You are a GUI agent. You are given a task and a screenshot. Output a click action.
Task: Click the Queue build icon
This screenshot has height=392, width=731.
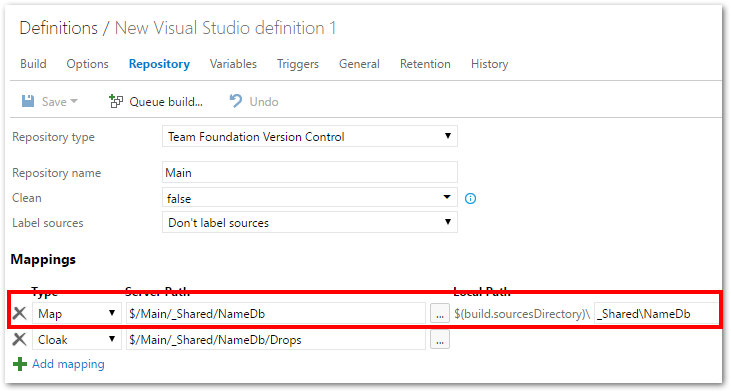pos(116,101)
